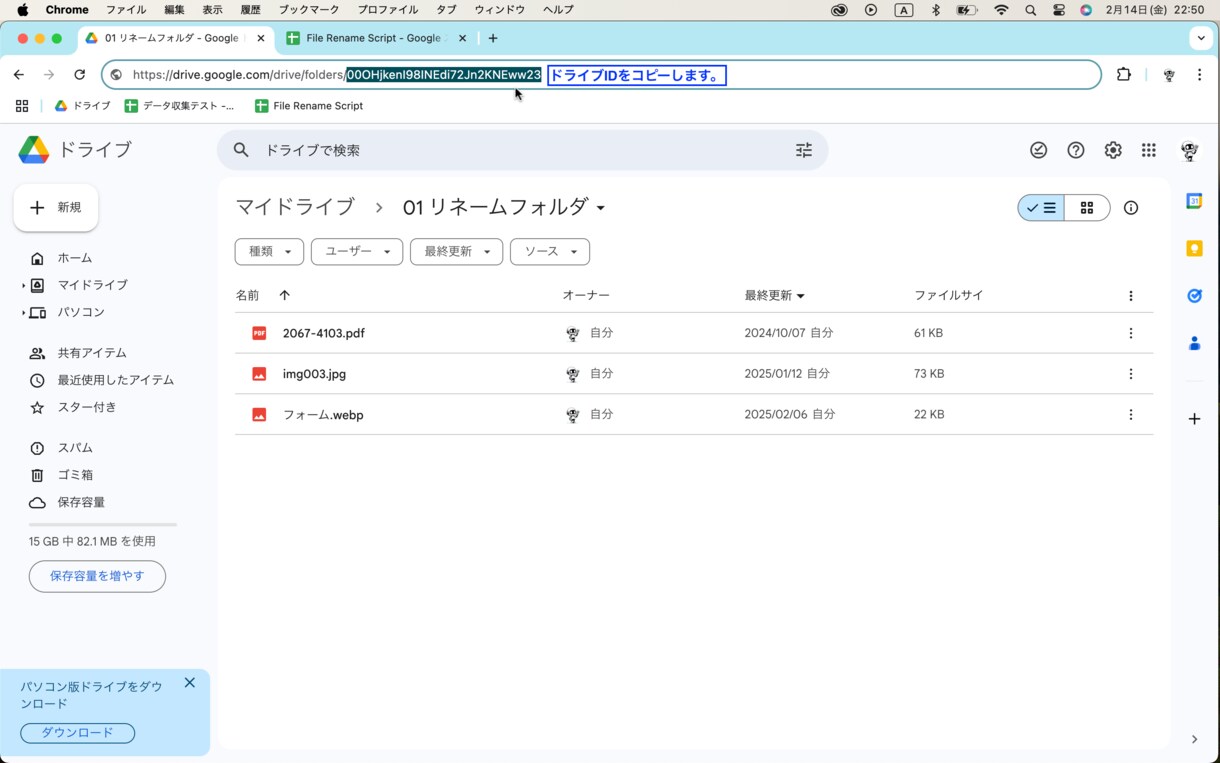Open the ブックマーク menu

pyautogui.click(x=310, y=10)
